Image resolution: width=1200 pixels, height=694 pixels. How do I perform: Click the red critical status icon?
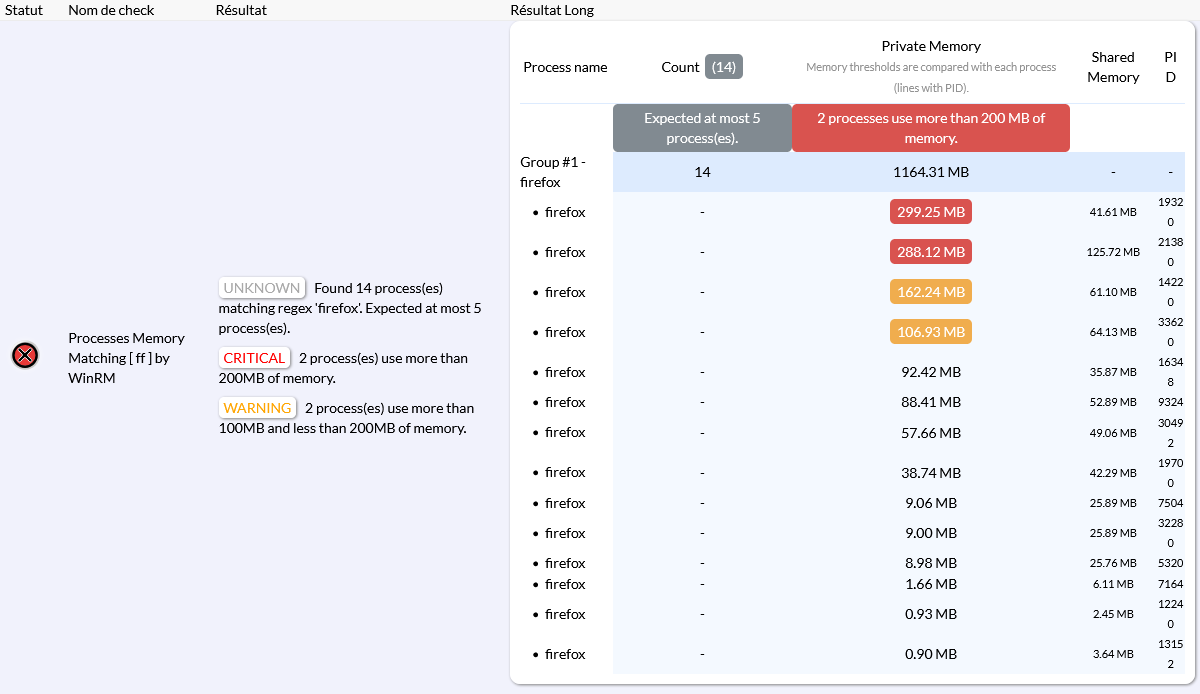click(x=25, y=355)
